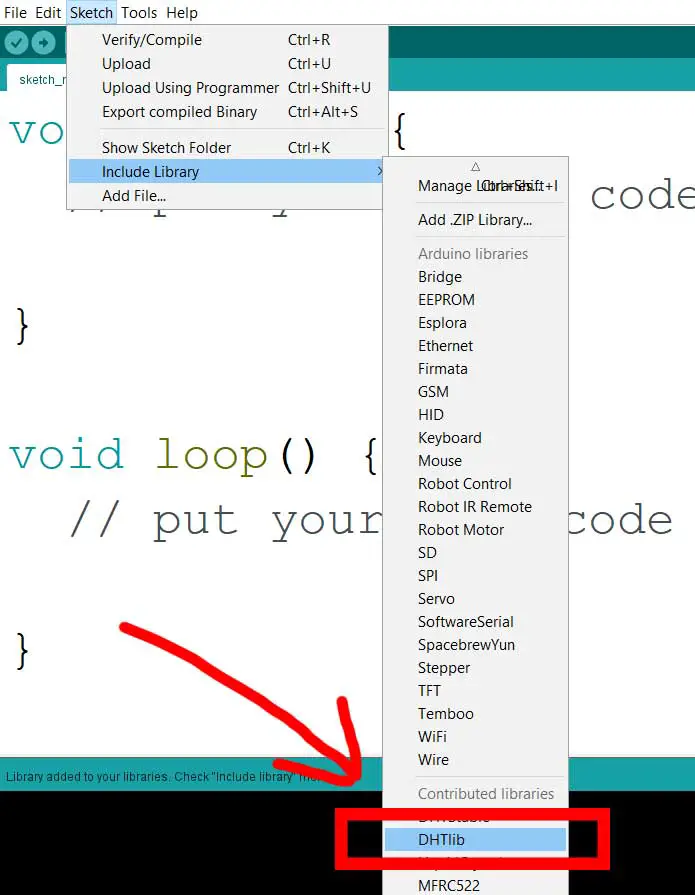Click the Upload arrow toolbar icon
This screenshot has width=695, height=895.
43,42
